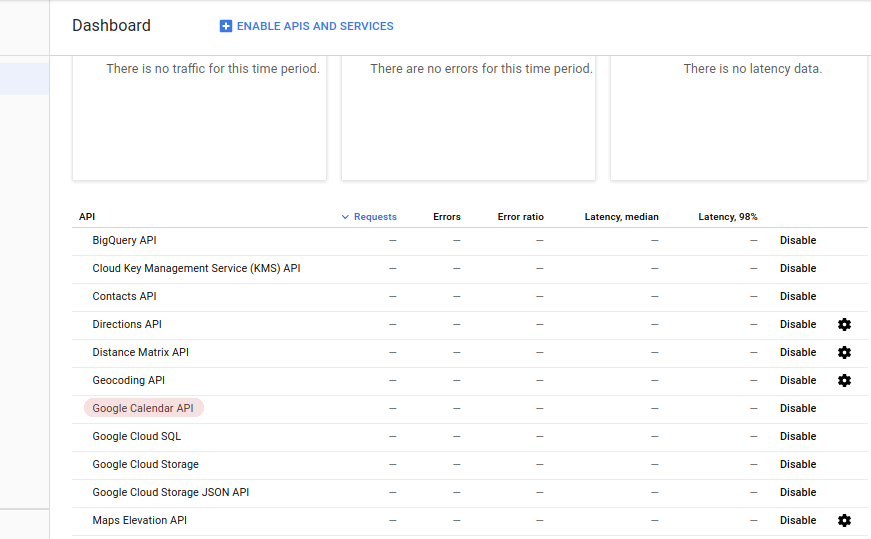
Task: Click the Errors column header
Action: [x=447, y=217]
